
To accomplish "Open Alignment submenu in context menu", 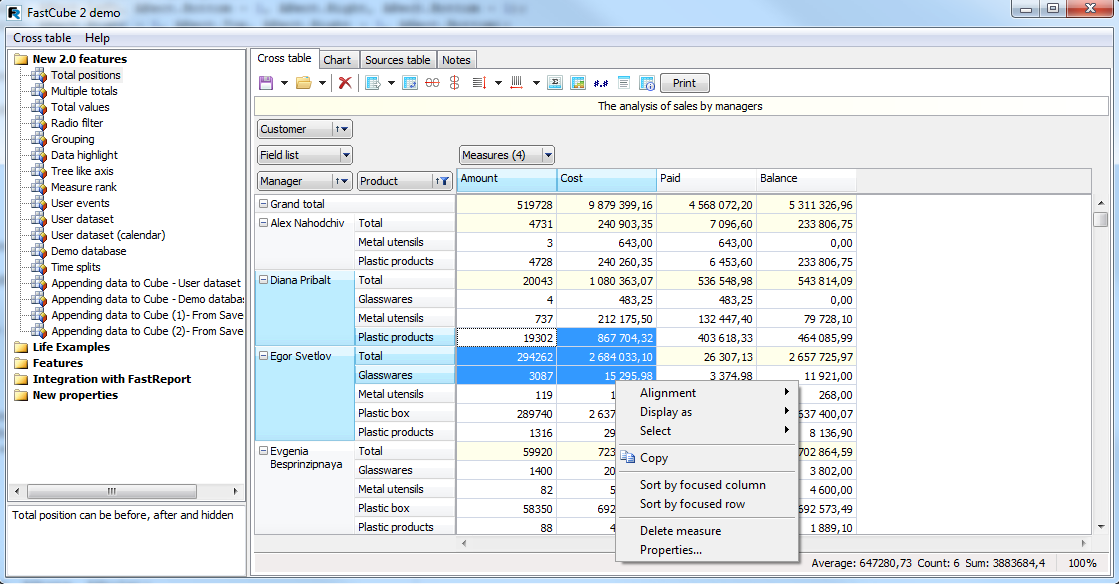I will [707, 393].
